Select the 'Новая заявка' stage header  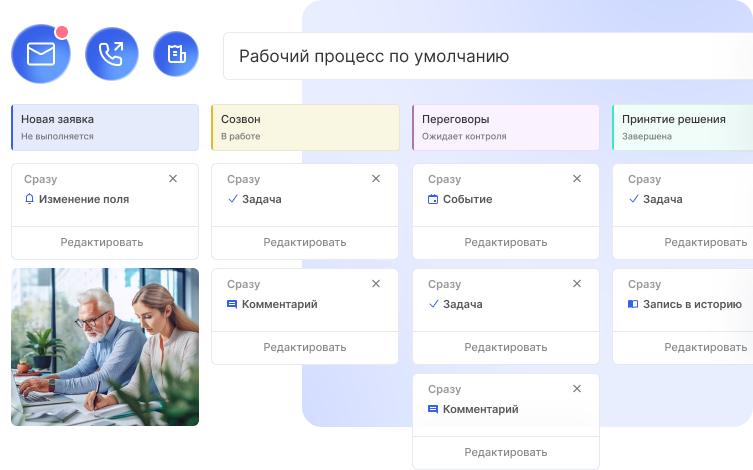[105, 128]
